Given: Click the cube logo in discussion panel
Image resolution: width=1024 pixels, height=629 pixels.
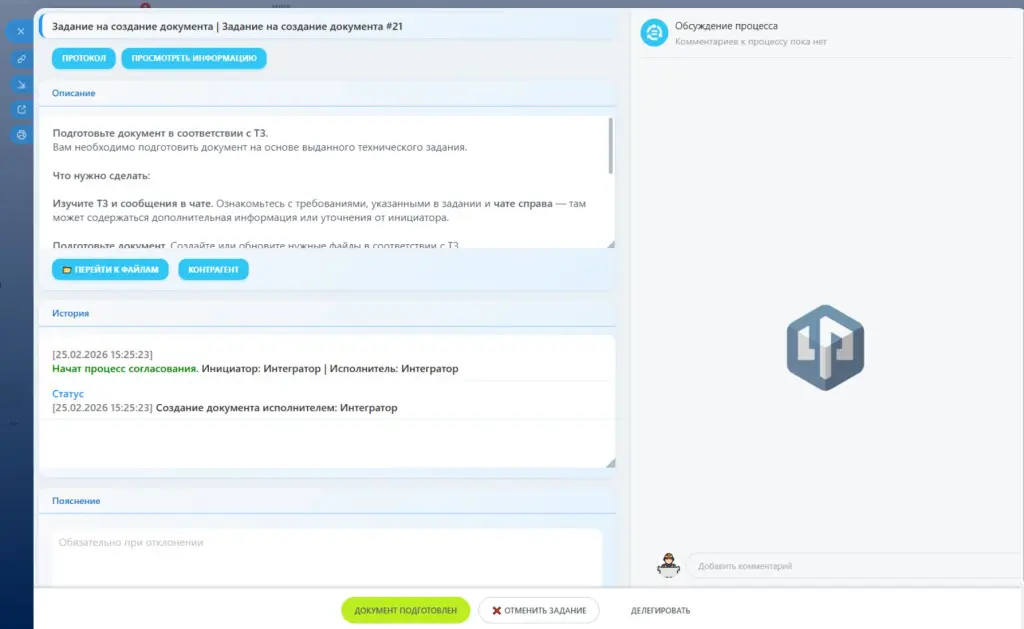Looking at the screenshot, I should click(825, 347).
